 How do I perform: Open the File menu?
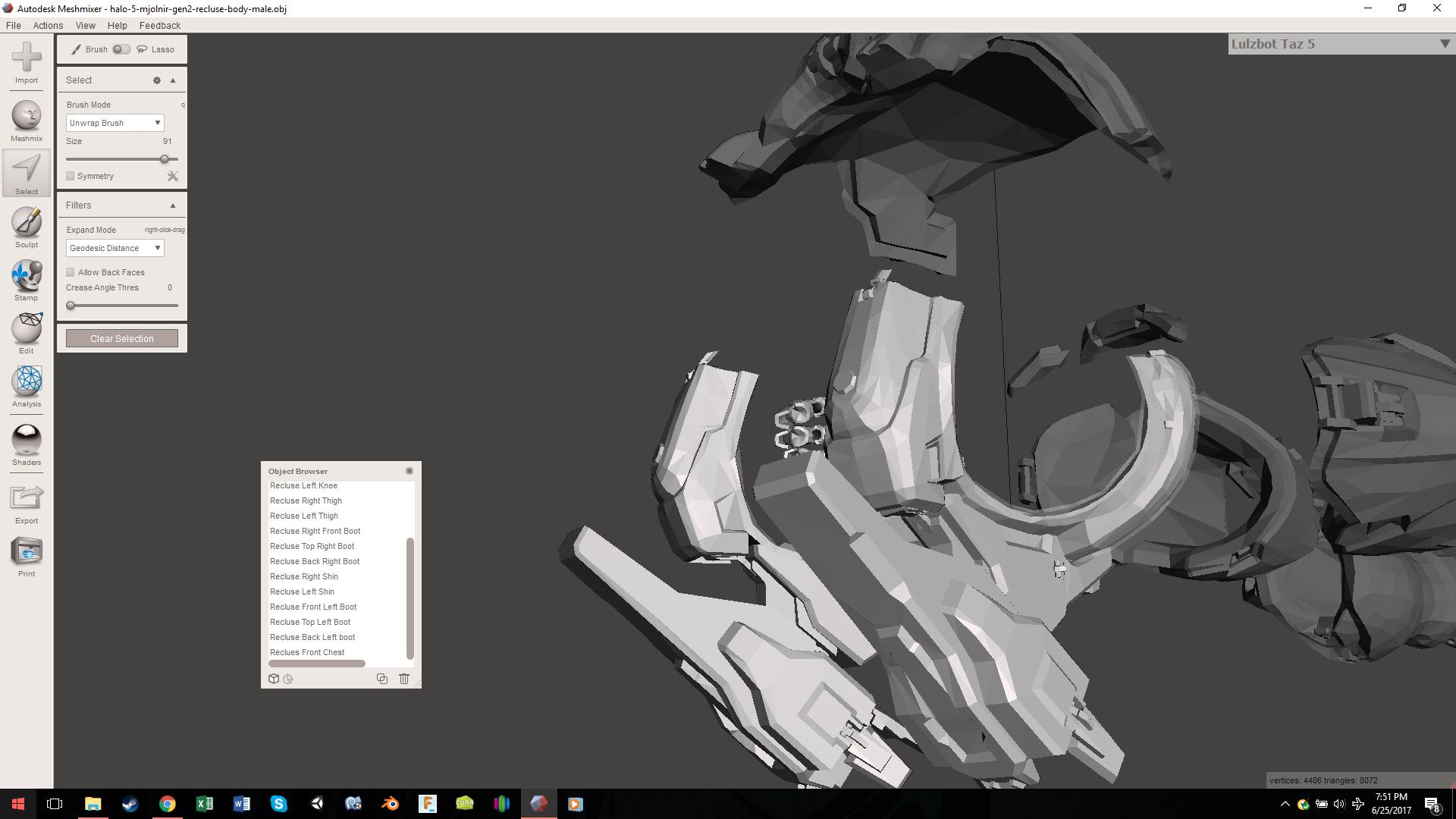point(14,25)
